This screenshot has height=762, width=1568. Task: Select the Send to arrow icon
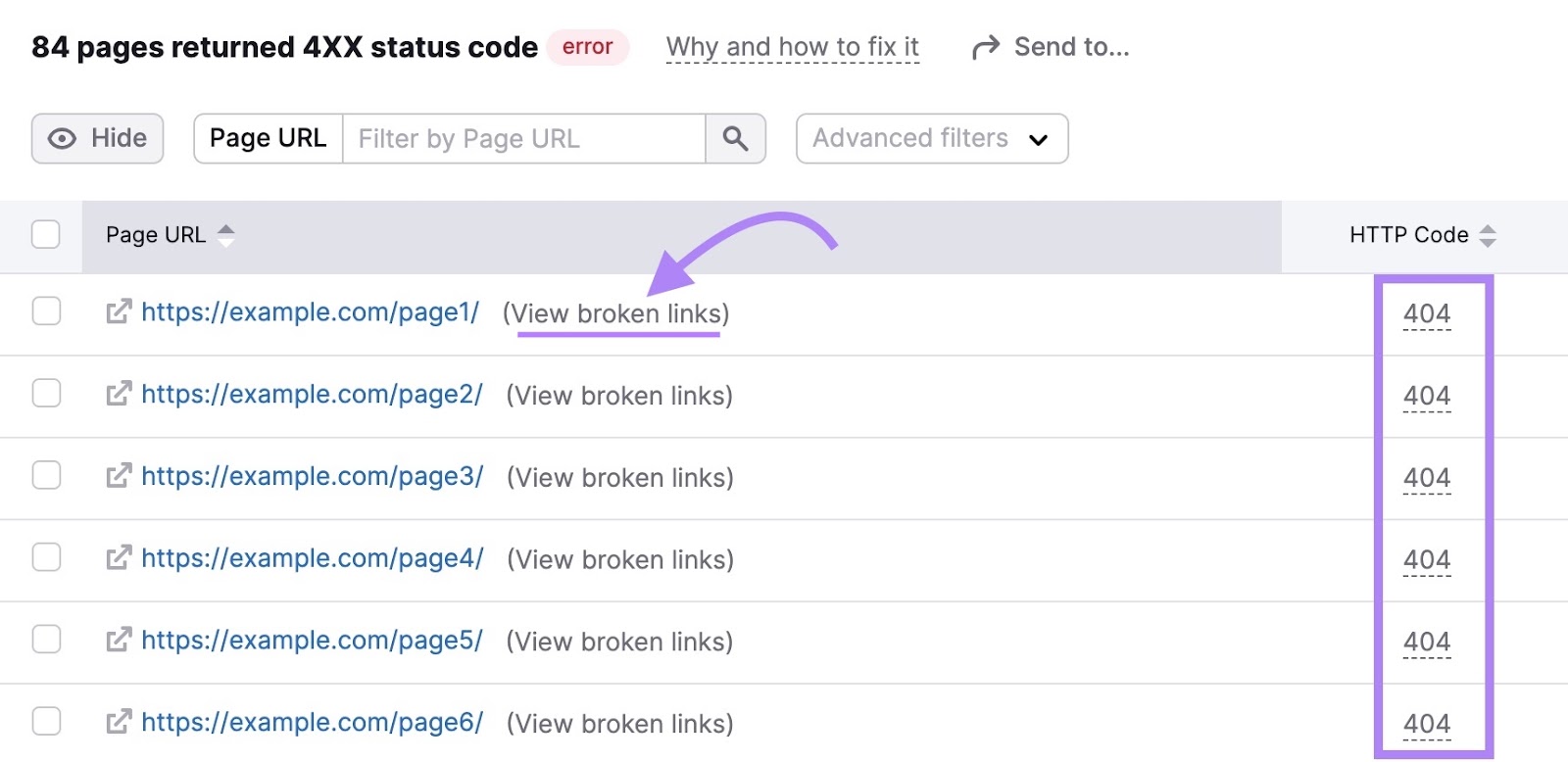point(984,45)
